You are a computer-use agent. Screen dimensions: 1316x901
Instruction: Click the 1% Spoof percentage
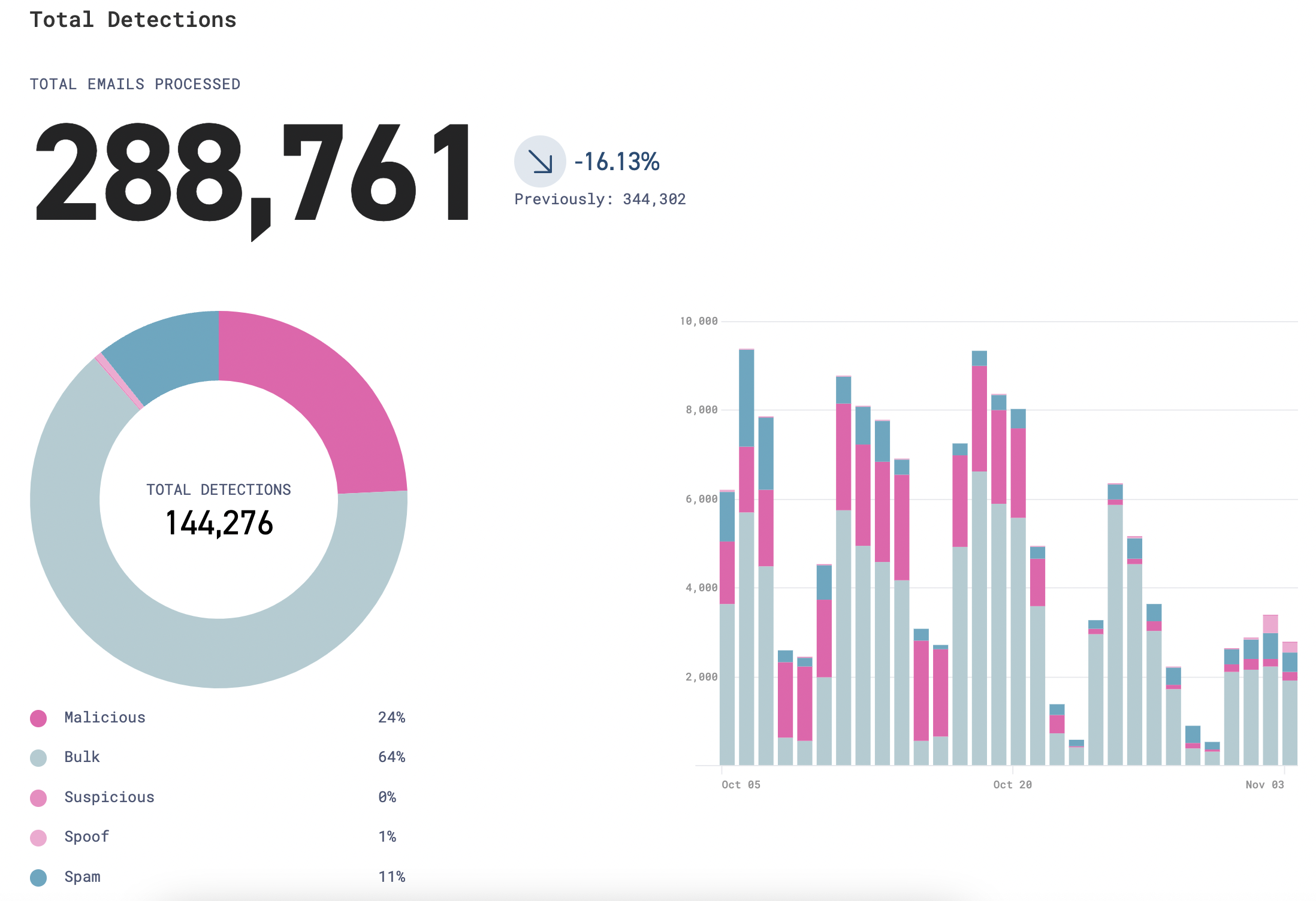(387, 836)
